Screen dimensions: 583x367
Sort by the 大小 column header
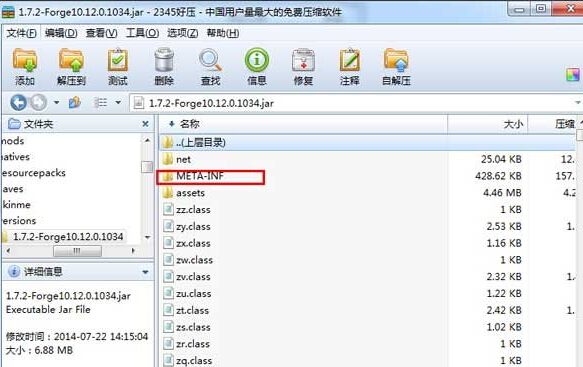point(487,124)
